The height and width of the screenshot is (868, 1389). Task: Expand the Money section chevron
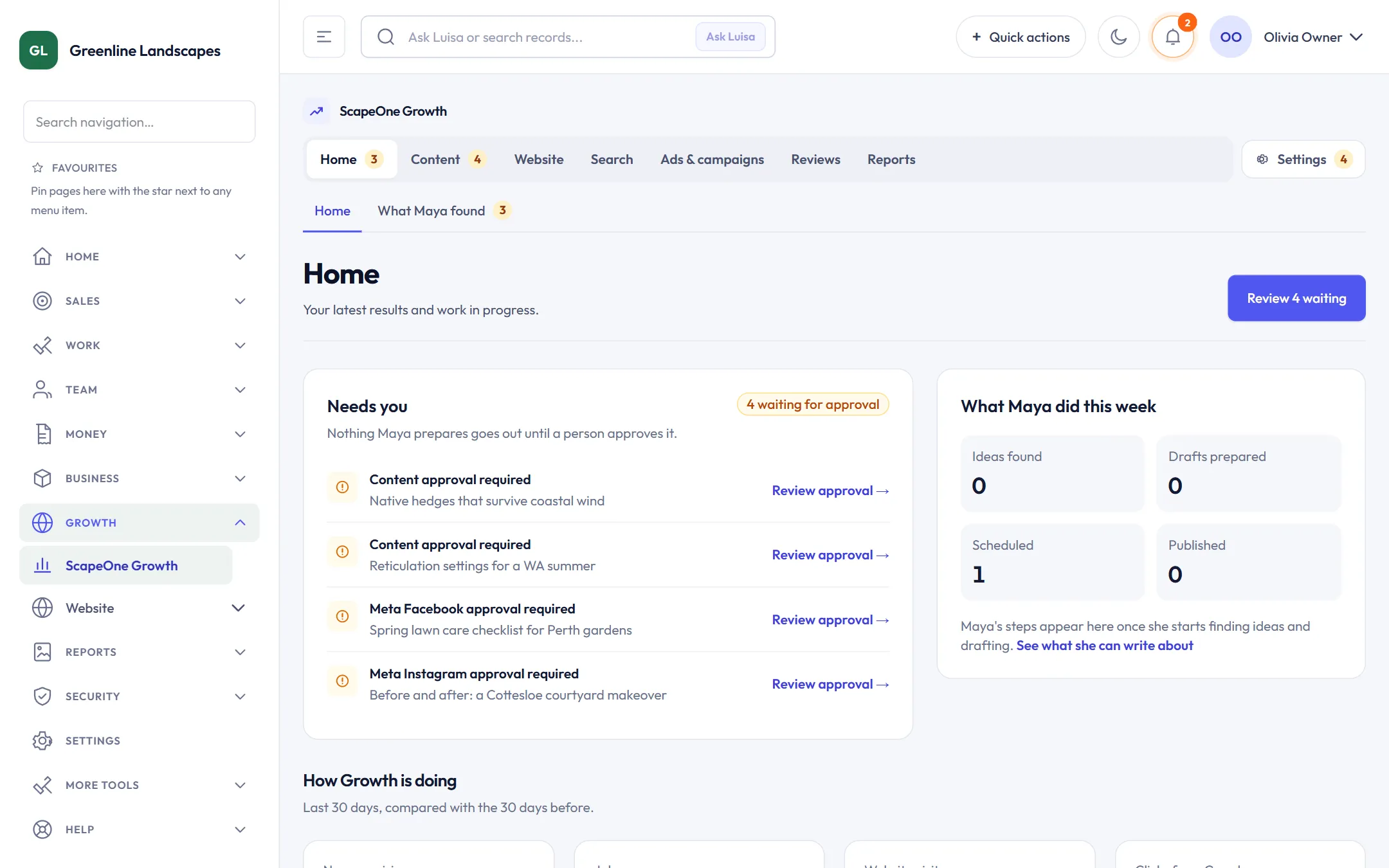(240, 434)
